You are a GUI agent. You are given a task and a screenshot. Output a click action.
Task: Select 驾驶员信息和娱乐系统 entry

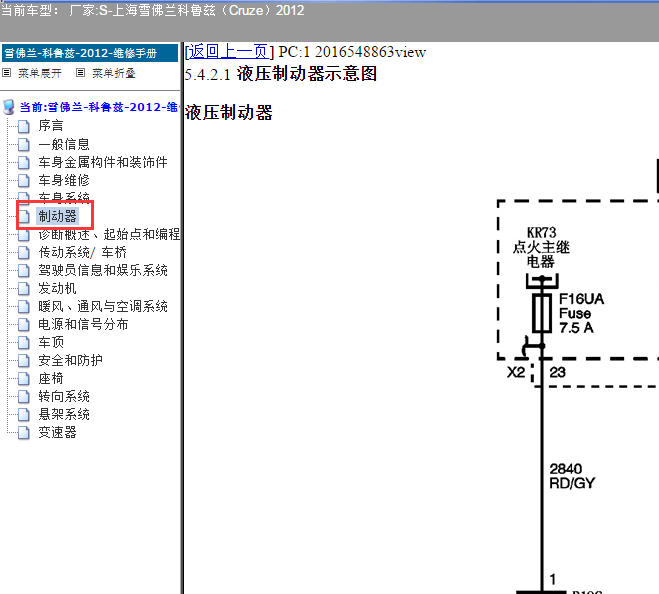click(x=102, y=270)
